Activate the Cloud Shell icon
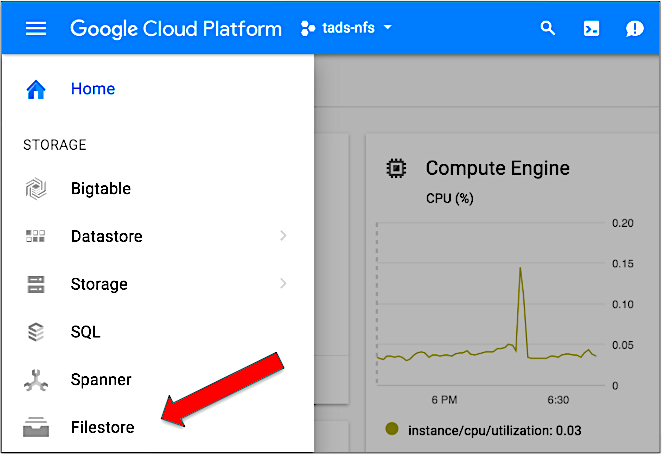 point(591,28)
